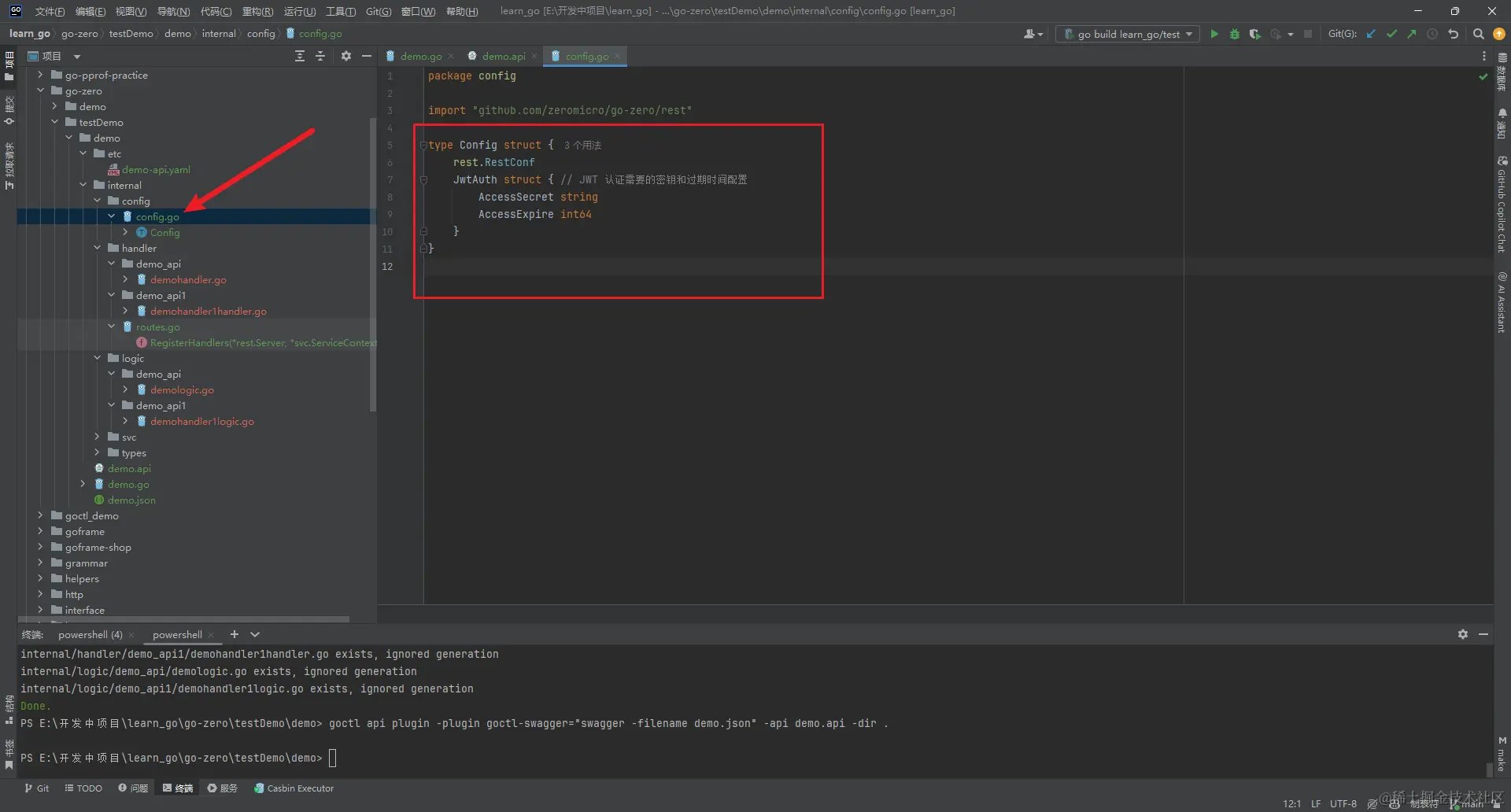Select demo-api.yaml in project tree

[x=156, y=169]
